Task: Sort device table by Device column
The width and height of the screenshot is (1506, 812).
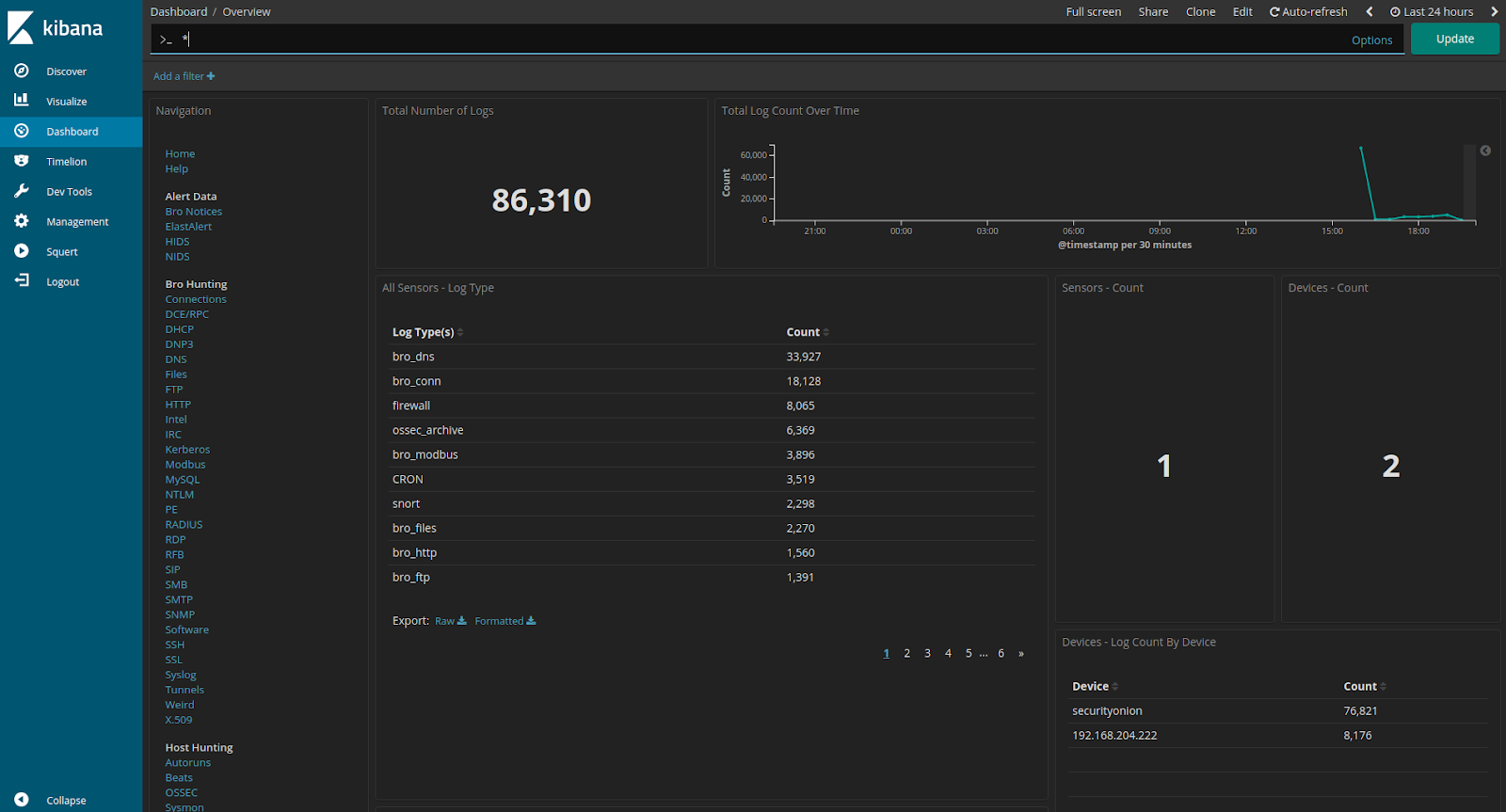Action: pyautogui.click(x=1095, y=686)
